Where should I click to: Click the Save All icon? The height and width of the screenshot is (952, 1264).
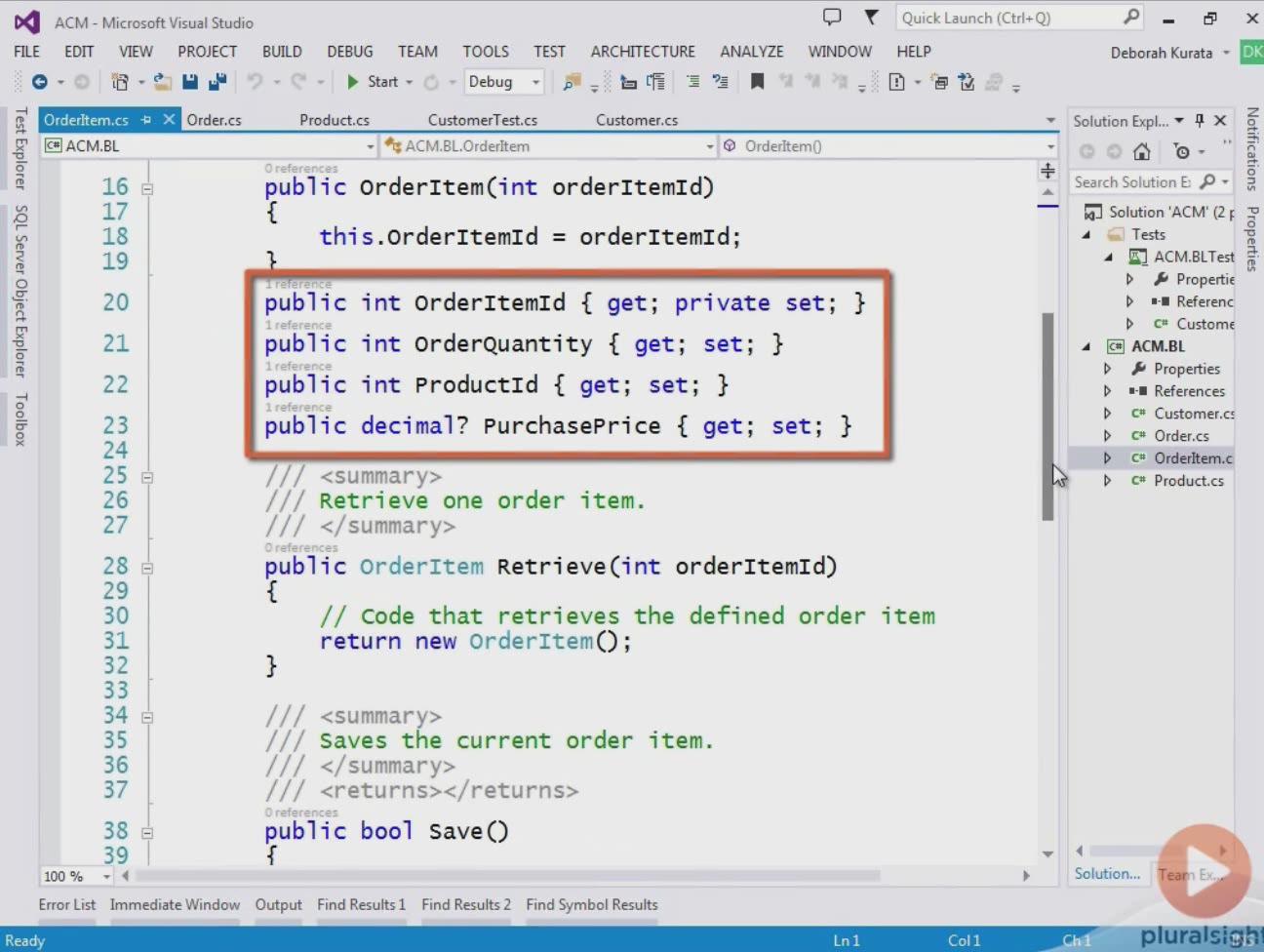pyautogui.click(x=217, y=82)
